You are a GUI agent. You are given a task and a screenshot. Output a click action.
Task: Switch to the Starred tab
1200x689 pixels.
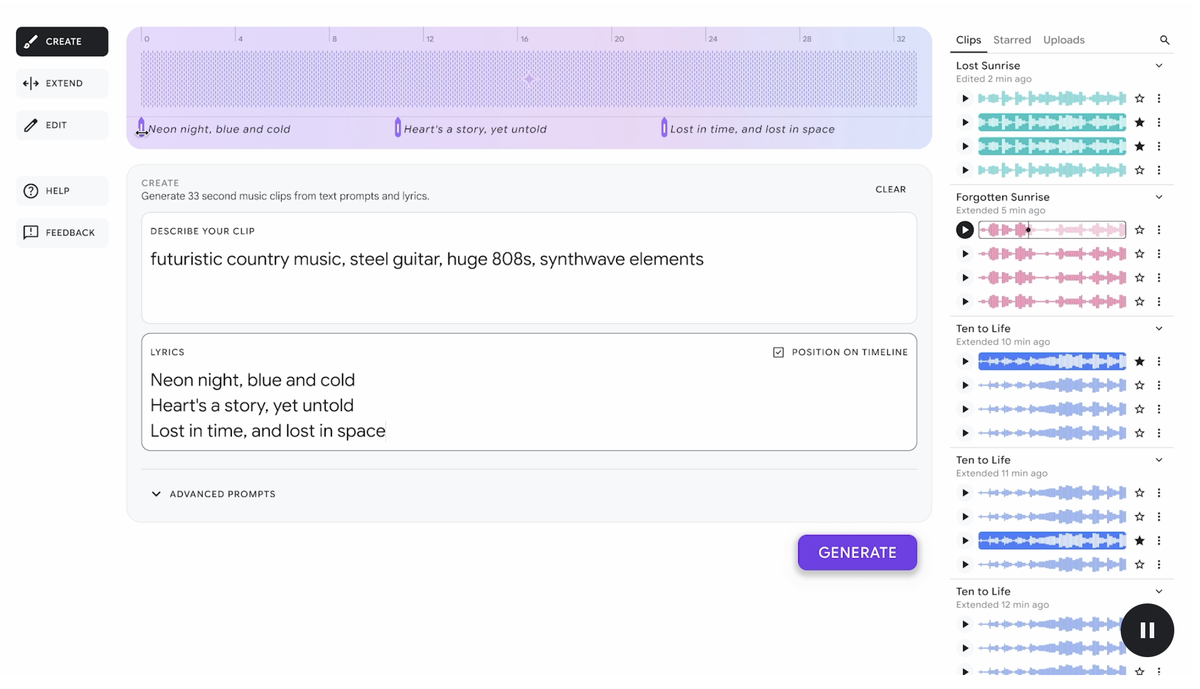click(x=1012, y=40)
